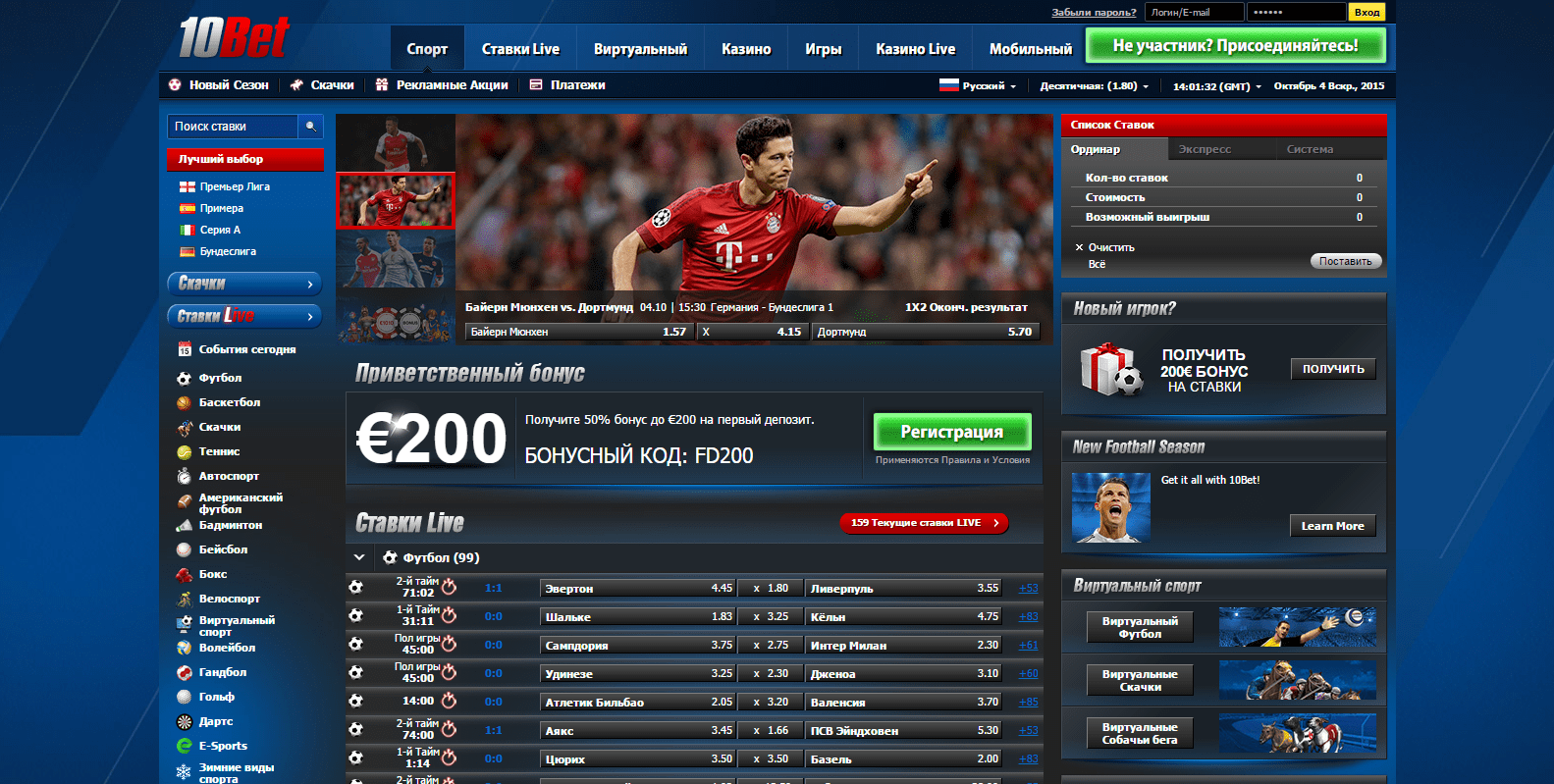Click the Поставить button in bet slip
Viewport: 1554px width, 784px height.
(x=1346, y=261)
